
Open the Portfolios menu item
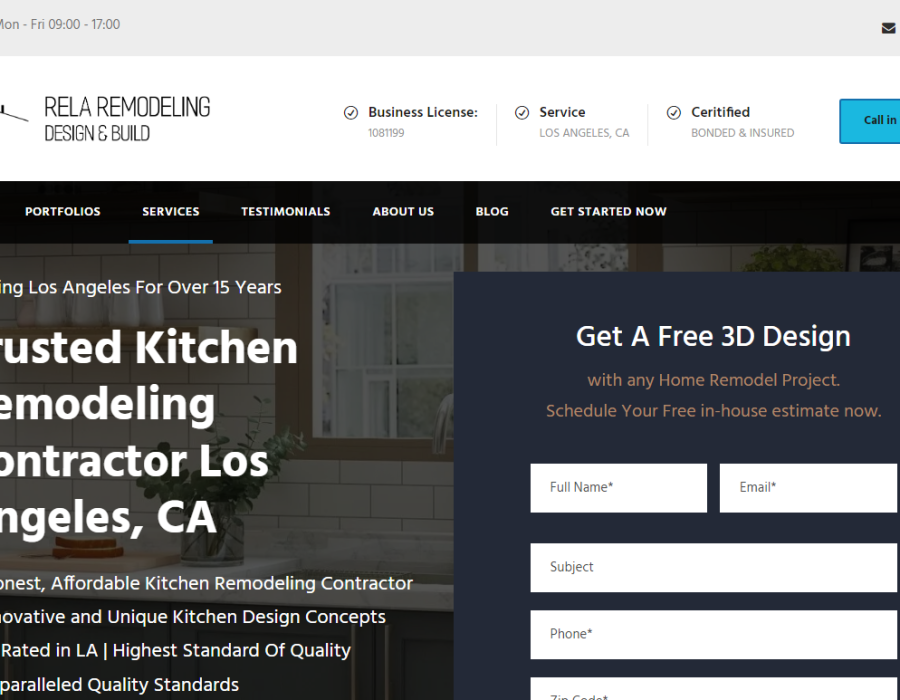tap(63, 212)
